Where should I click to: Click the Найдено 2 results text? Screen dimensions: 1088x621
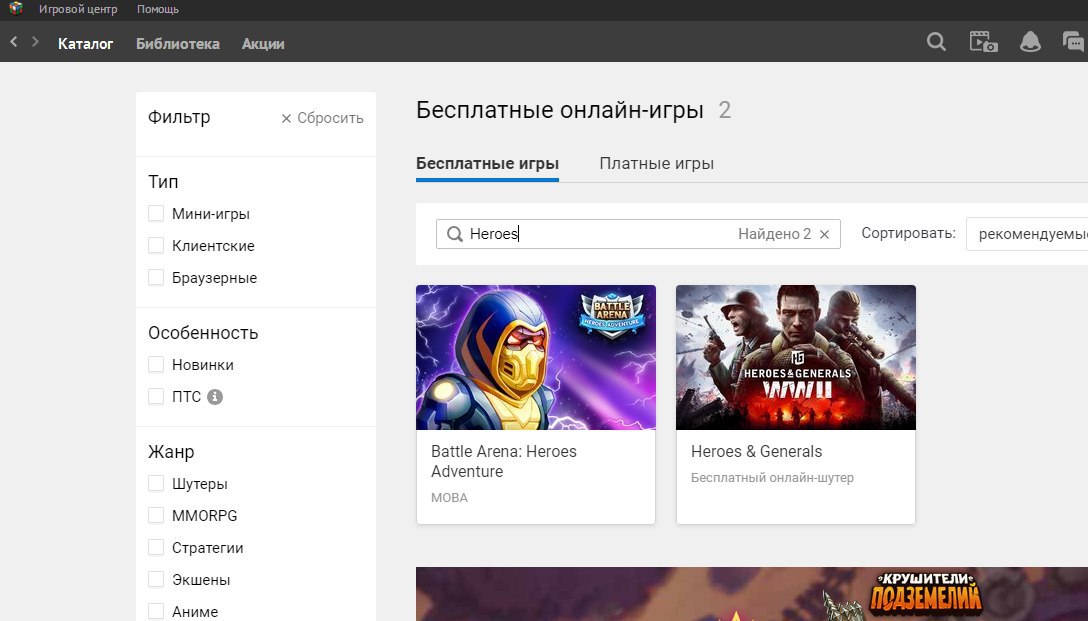[774, 234]
